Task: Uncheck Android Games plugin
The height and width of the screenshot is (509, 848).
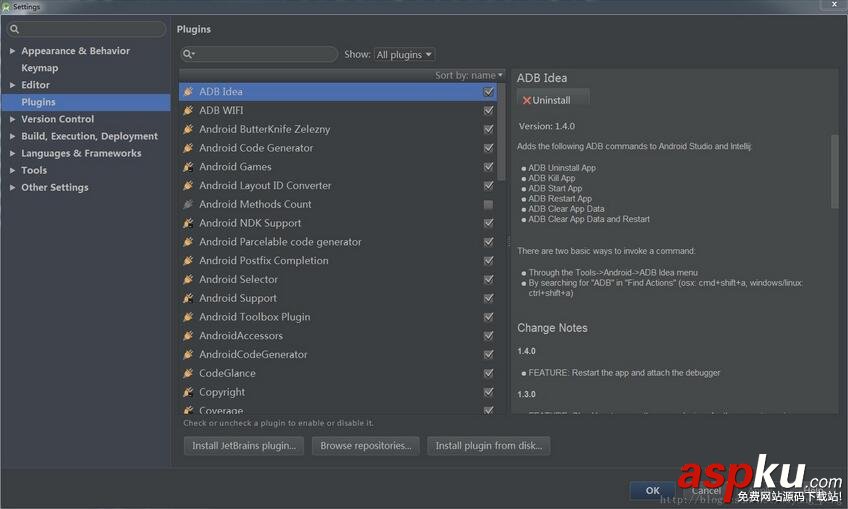Action: tap(488, 167)
